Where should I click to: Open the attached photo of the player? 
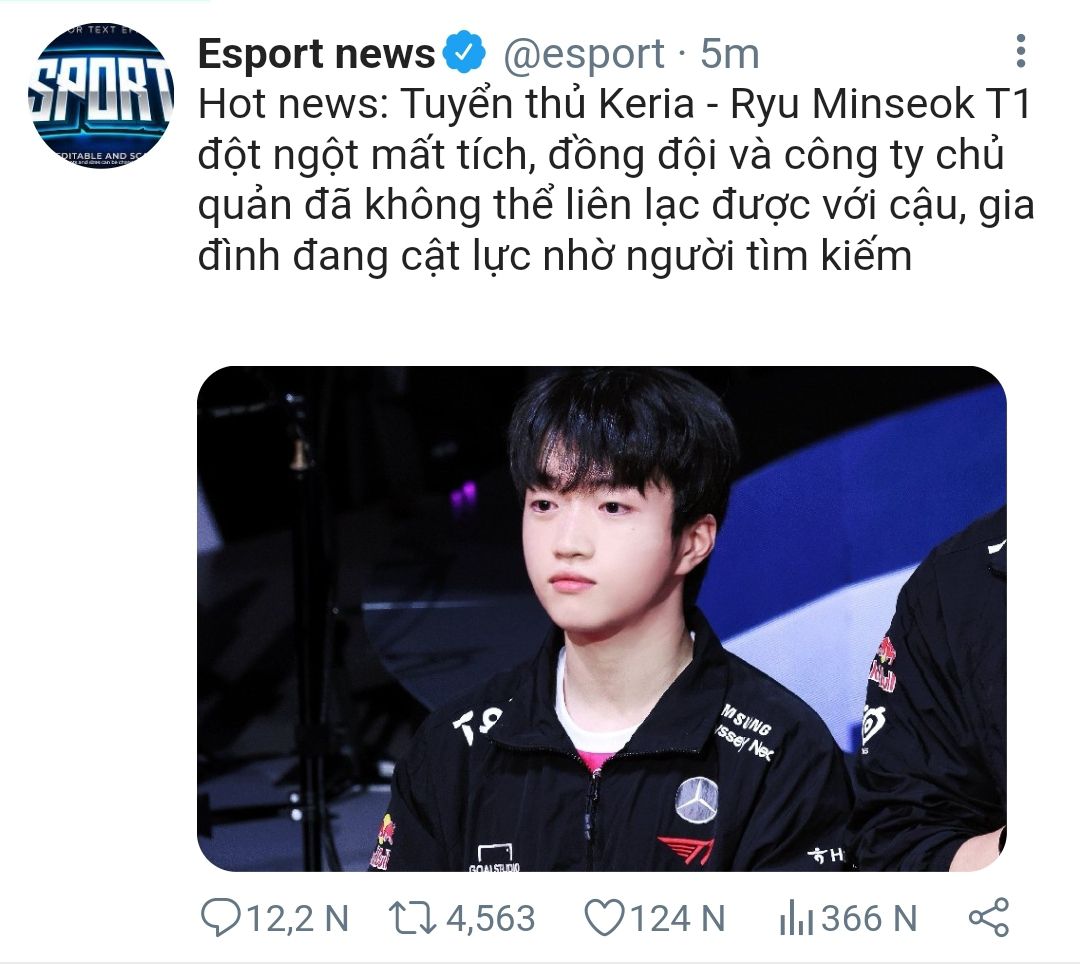[x=602, y=619]
